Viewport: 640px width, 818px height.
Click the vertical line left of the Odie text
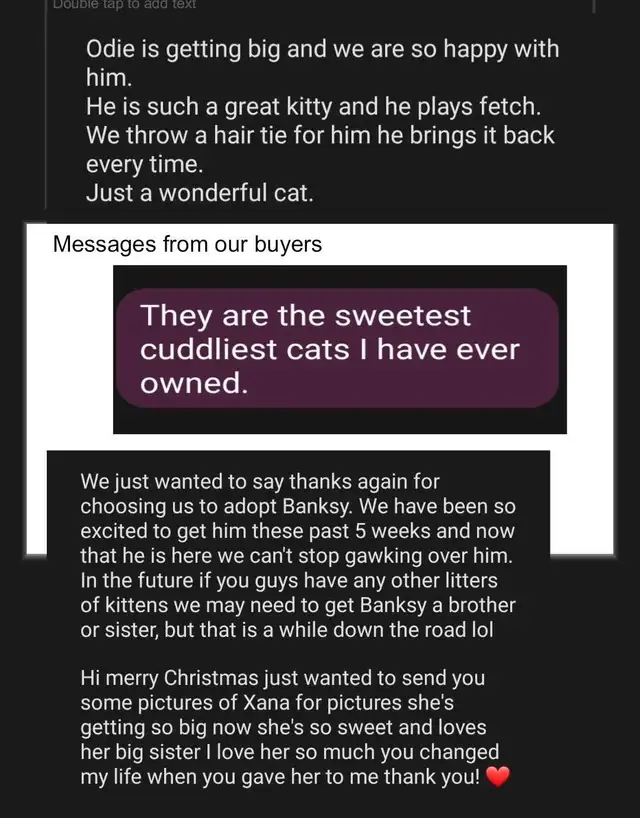[x=46, y=104]
